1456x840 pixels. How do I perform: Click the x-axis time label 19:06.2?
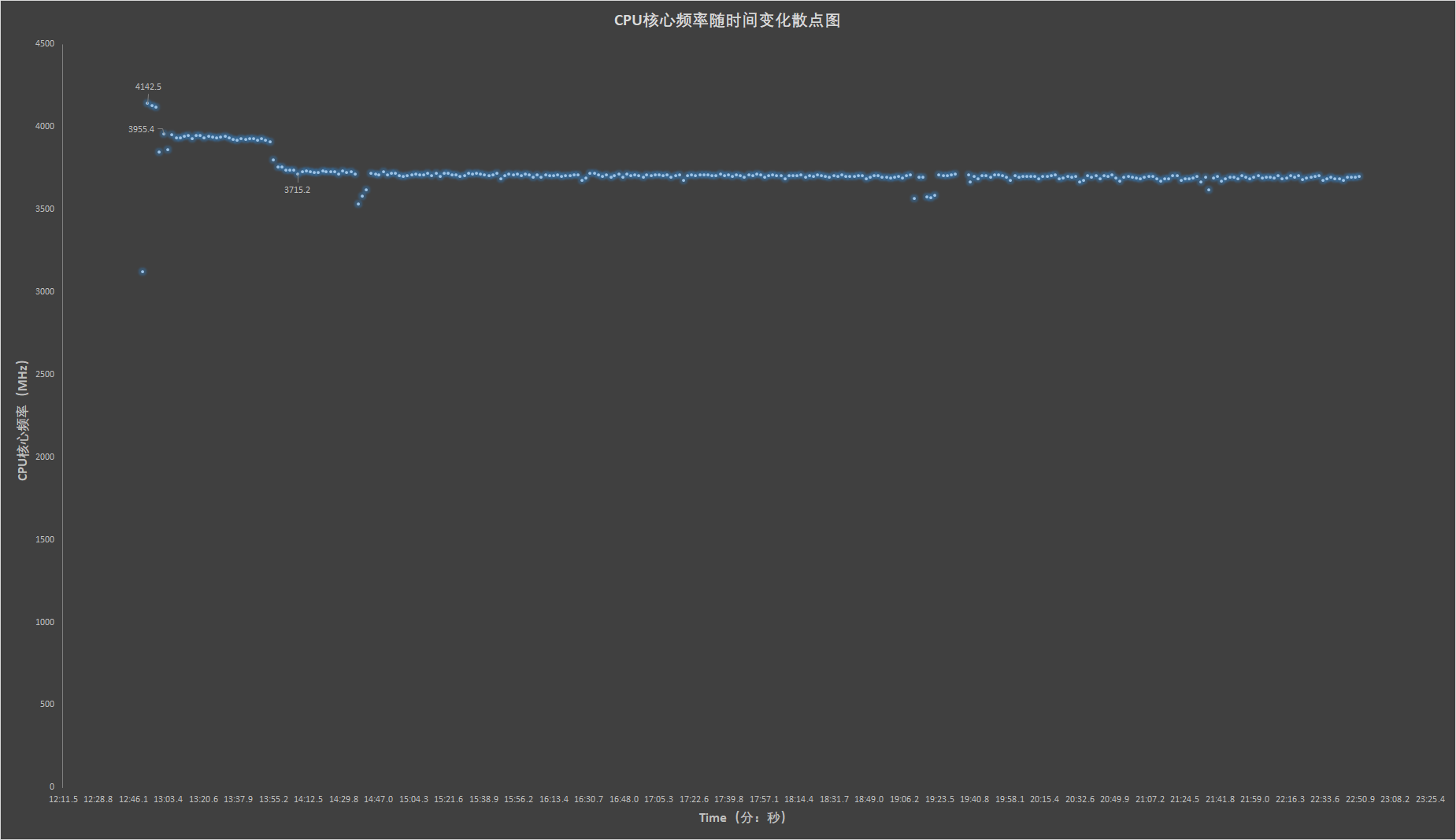[x=904, y=799]
